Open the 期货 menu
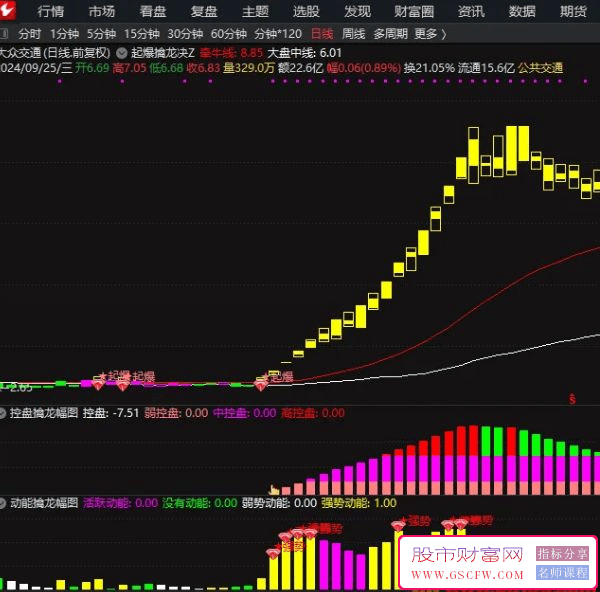600x592 pixels. click(573, 11)
